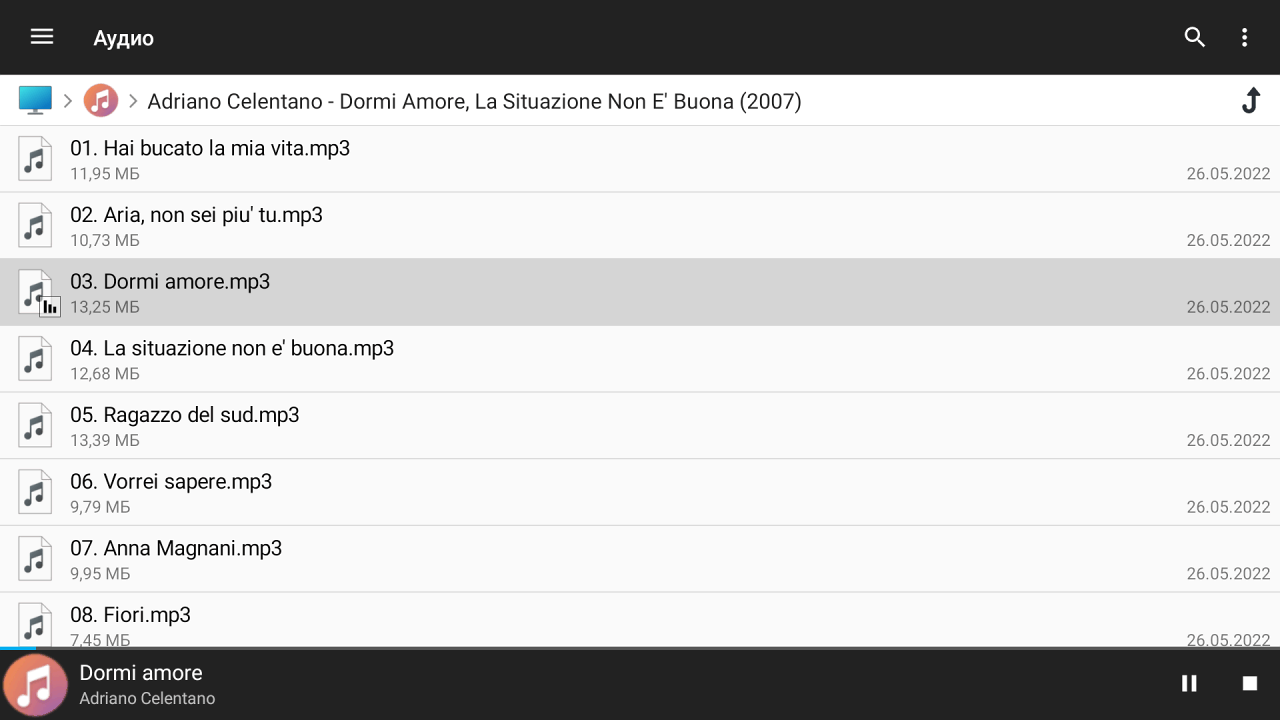Viewport: 1280px width, 720px height.
Task: Click the Dormi amore title in player bar
Action: (141, 673)
